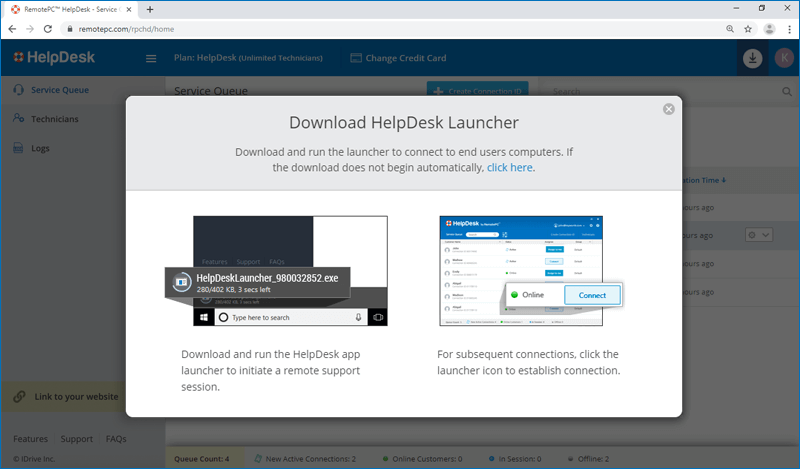800x469 pixels.
Task: Click the download launcher icon in header
Action: click(752, 58)
